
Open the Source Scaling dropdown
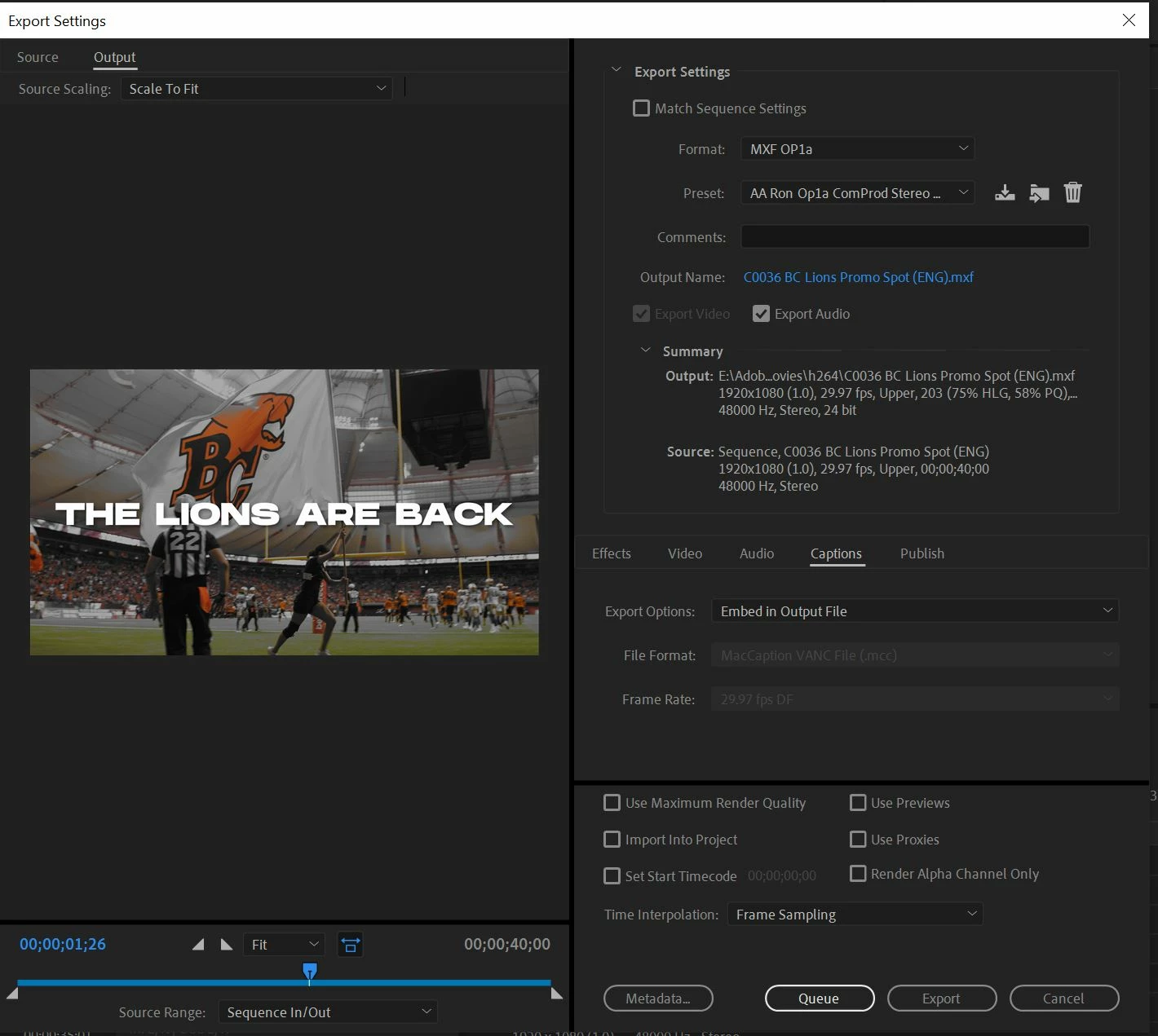coord(257,89)
